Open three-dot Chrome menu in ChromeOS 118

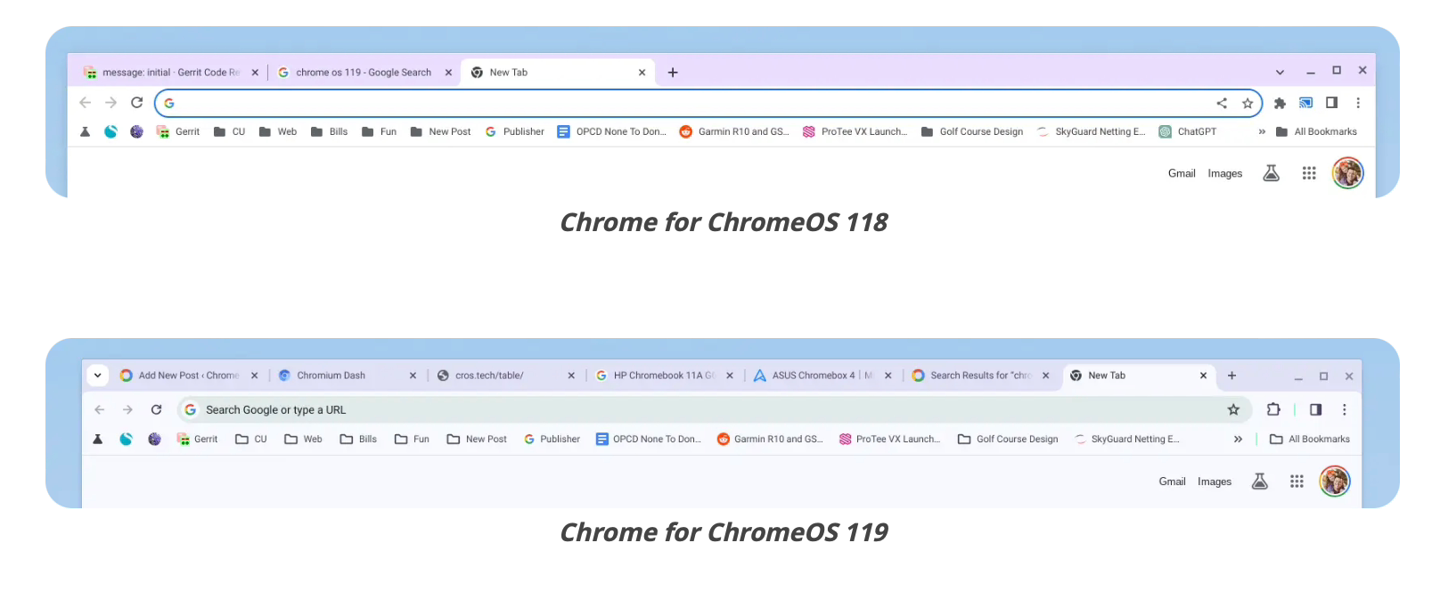coord(1357,103)
